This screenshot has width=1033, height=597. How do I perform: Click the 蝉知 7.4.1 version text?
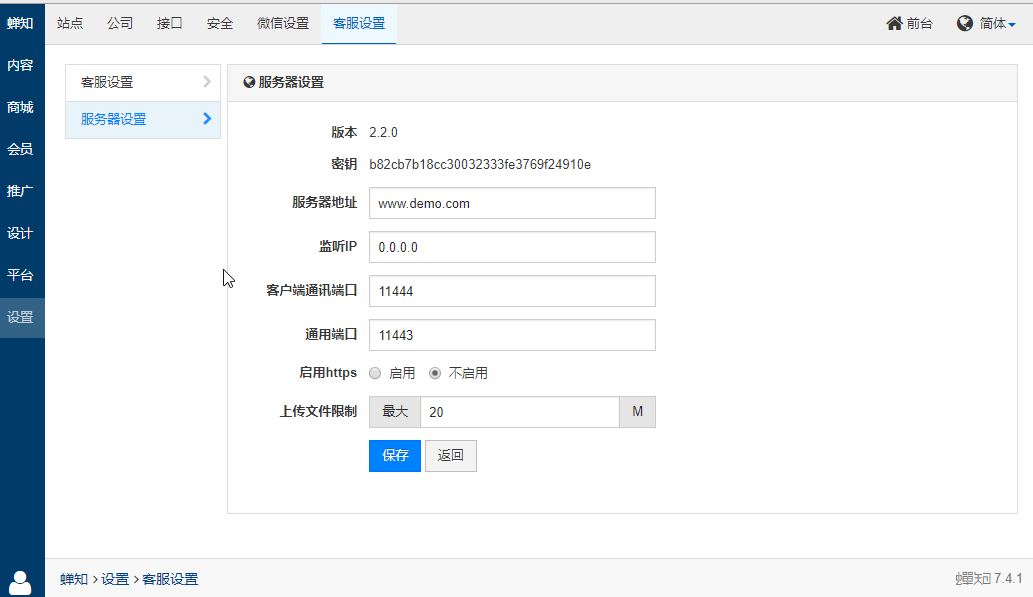[989, 579]
